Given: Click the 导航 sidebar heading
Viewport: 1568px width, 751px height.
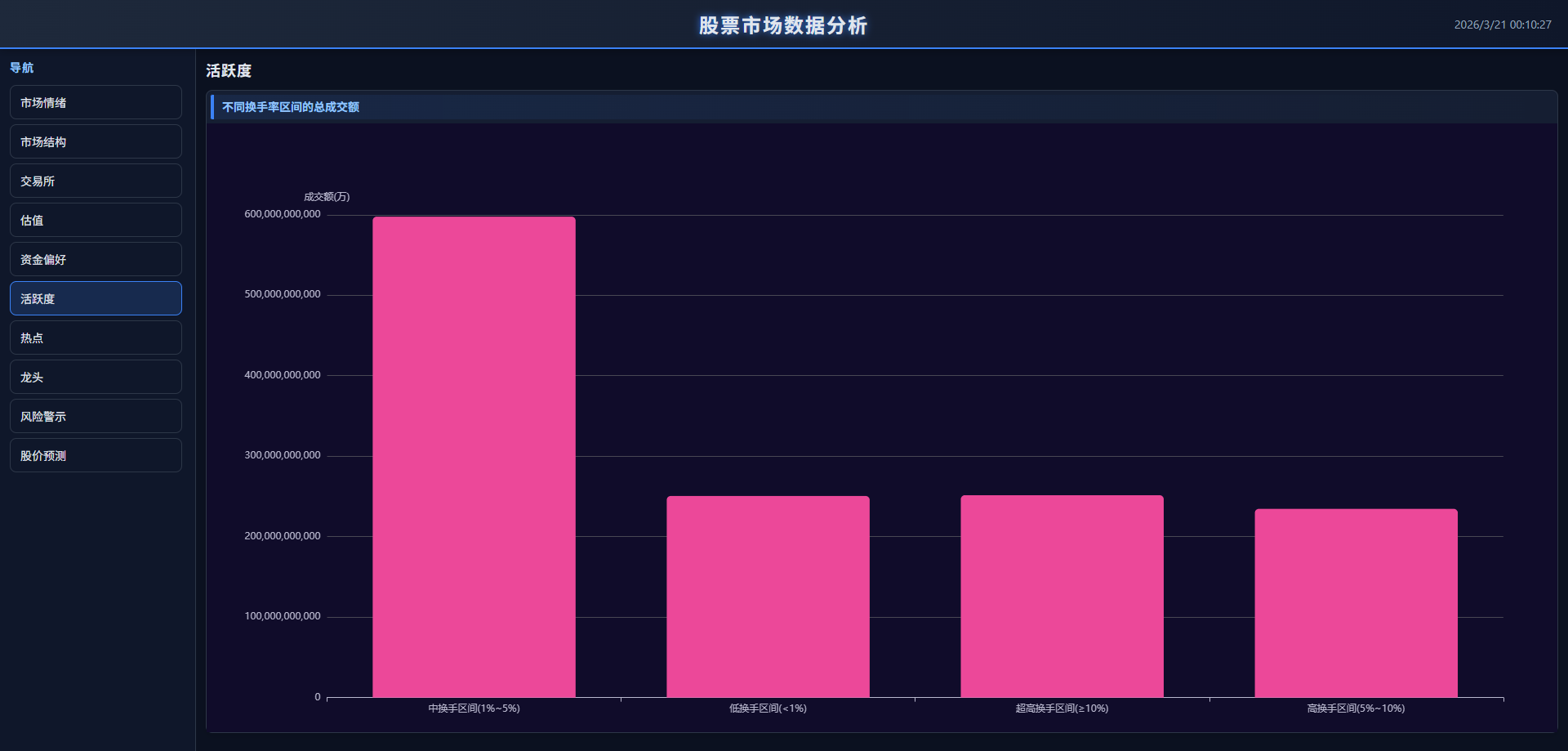Looking at the screenshot, I should (x=22, y=68).
